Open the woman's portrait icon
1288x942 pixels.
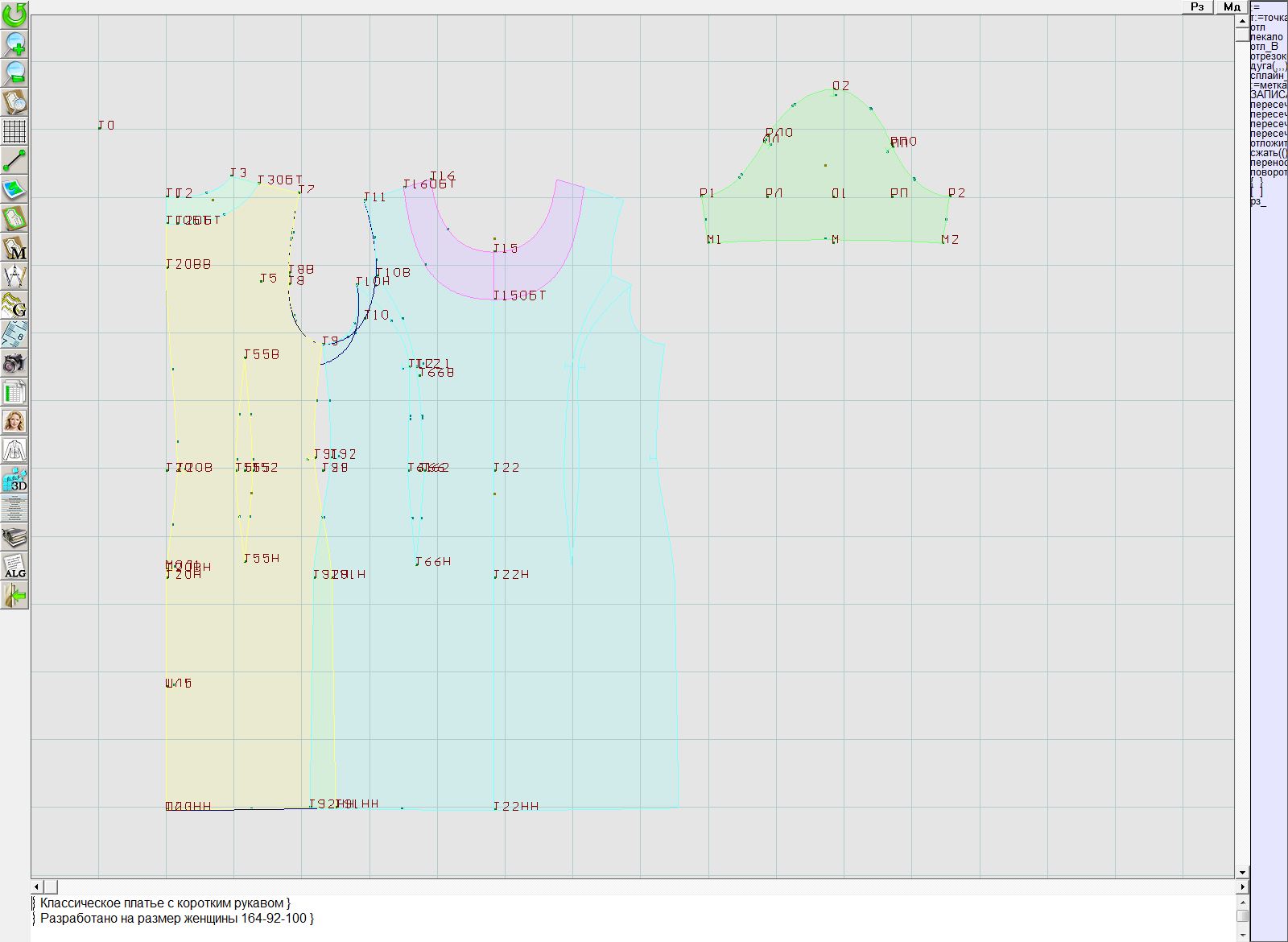click(14, 421)
